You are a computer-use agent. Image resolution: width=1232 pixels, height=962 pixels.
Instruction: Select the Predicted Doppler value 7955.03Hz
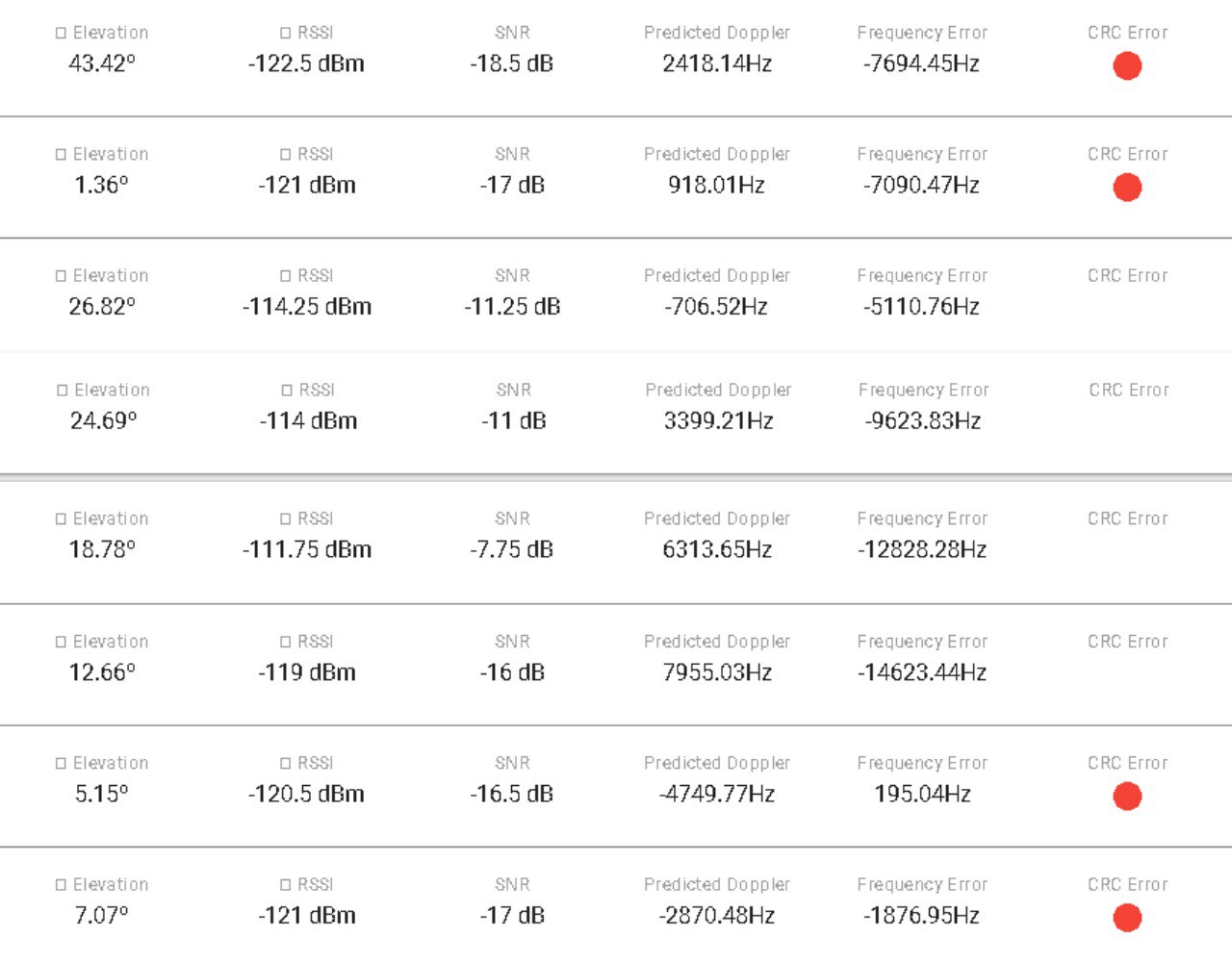click(x=717, y=672)
